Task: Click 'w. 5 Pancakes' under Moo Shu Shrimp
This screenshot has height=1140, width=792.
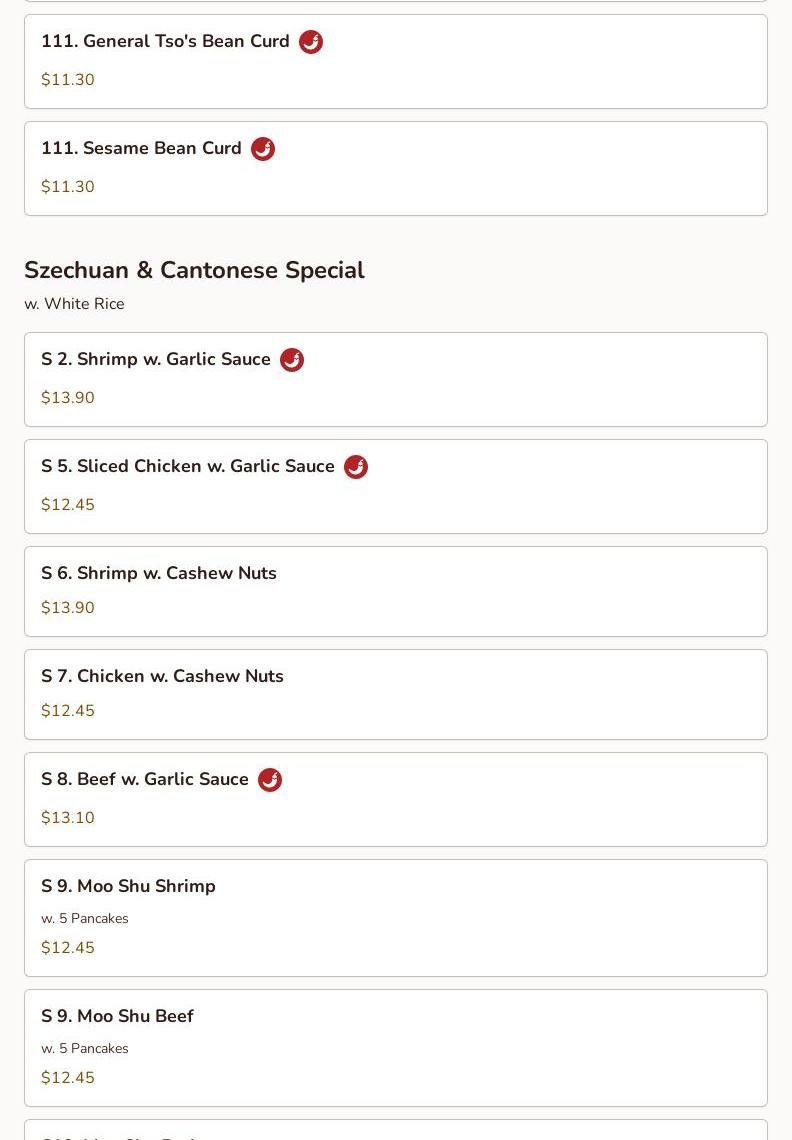Action: (x=84, y=918)
